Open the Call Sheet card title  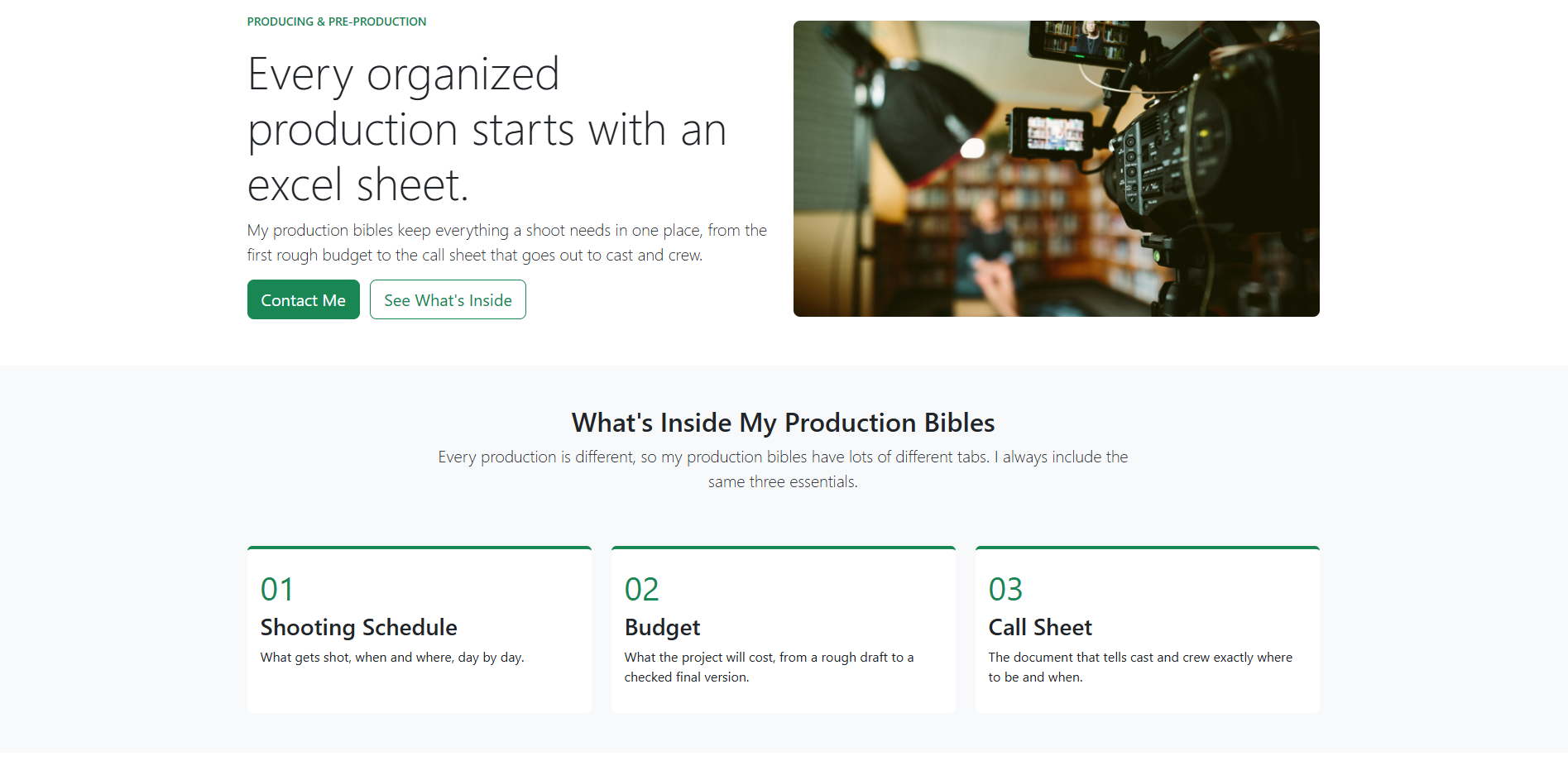coord(1040,627)
